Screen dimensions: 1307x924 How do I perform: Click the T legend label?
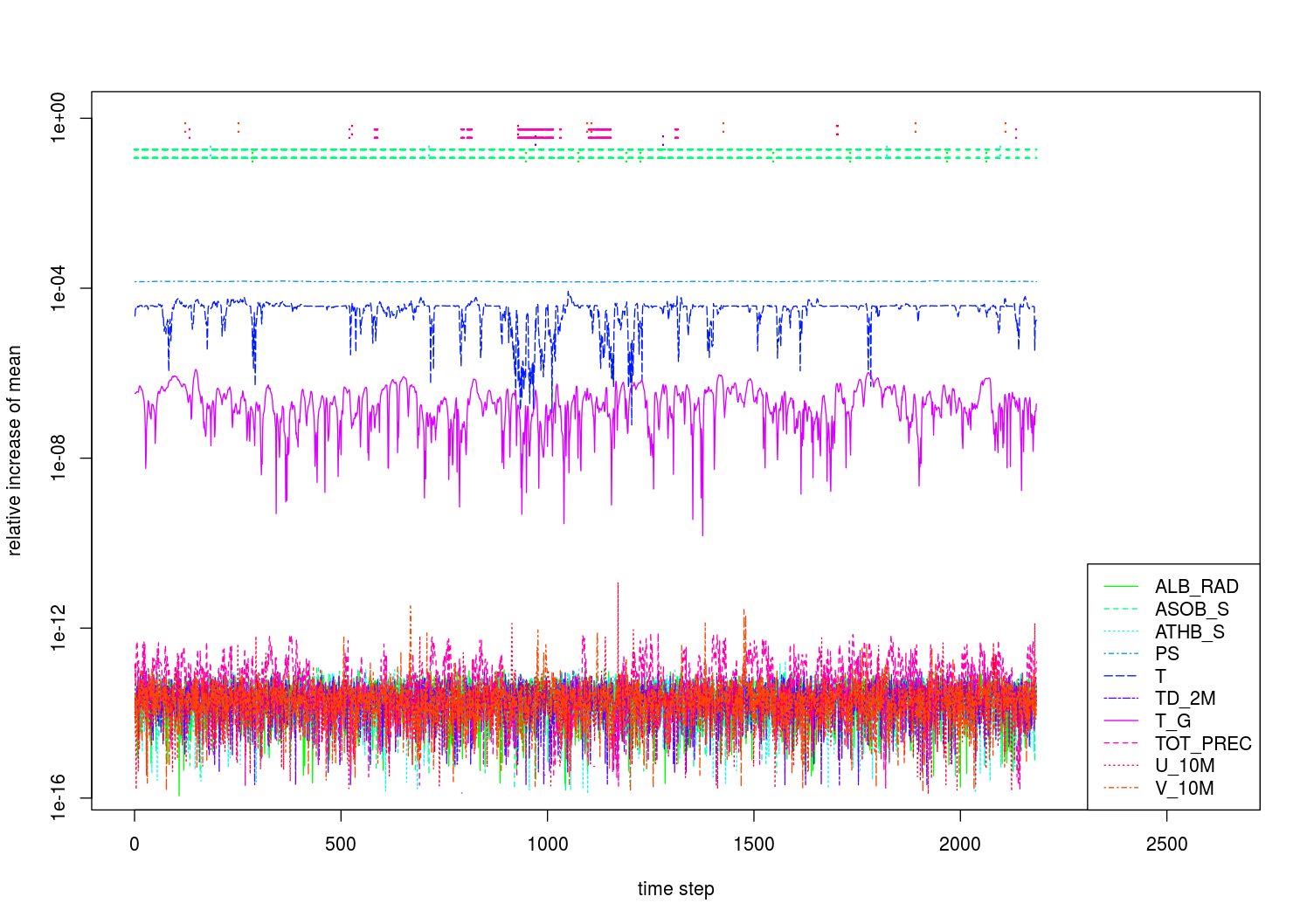click(1160, 677)
